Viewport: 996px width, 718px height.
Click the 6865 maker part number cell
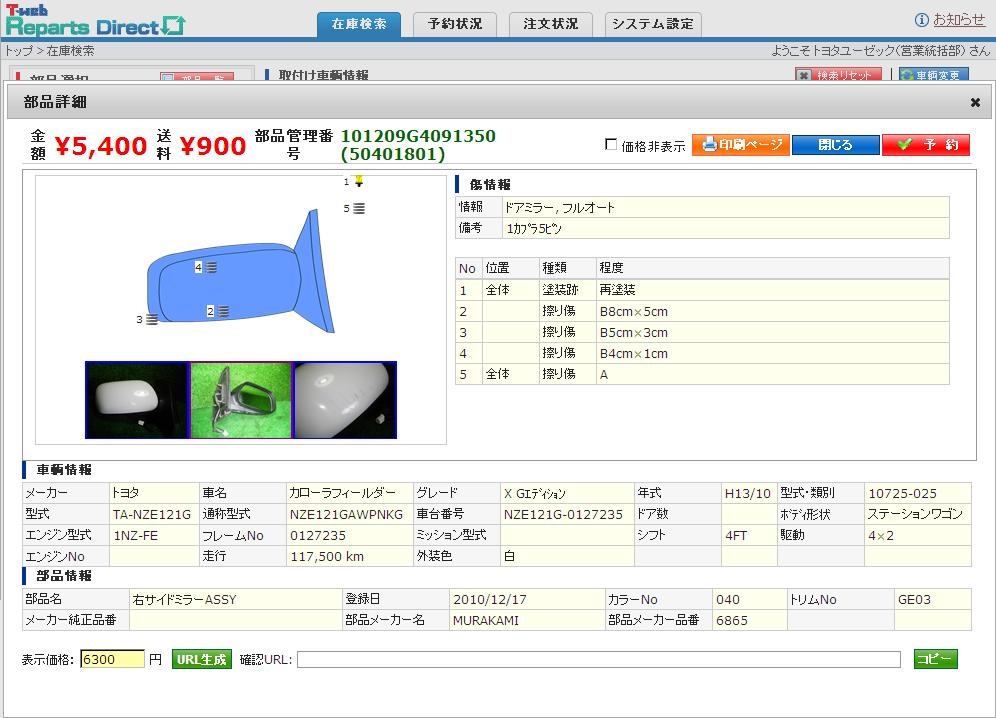tap(750, 620)
